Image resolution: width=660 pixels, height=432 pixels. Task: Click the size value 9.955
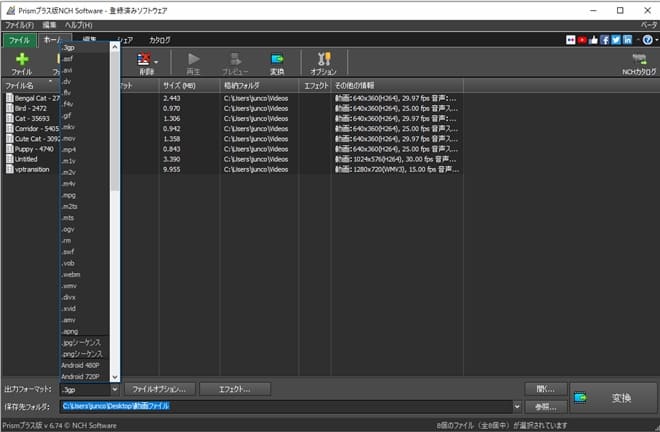(172, 169)
